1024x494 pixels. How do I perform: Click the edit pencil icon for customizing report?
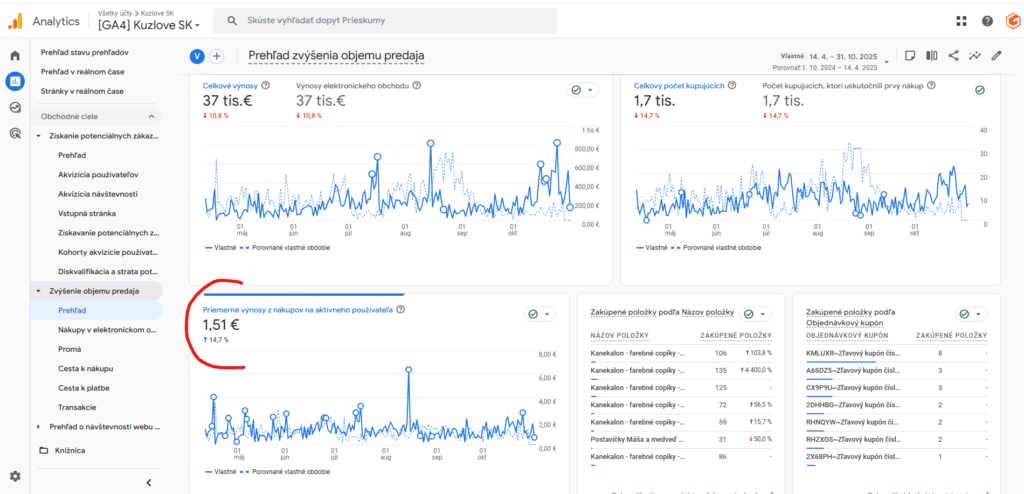click(x=996, y=56)
